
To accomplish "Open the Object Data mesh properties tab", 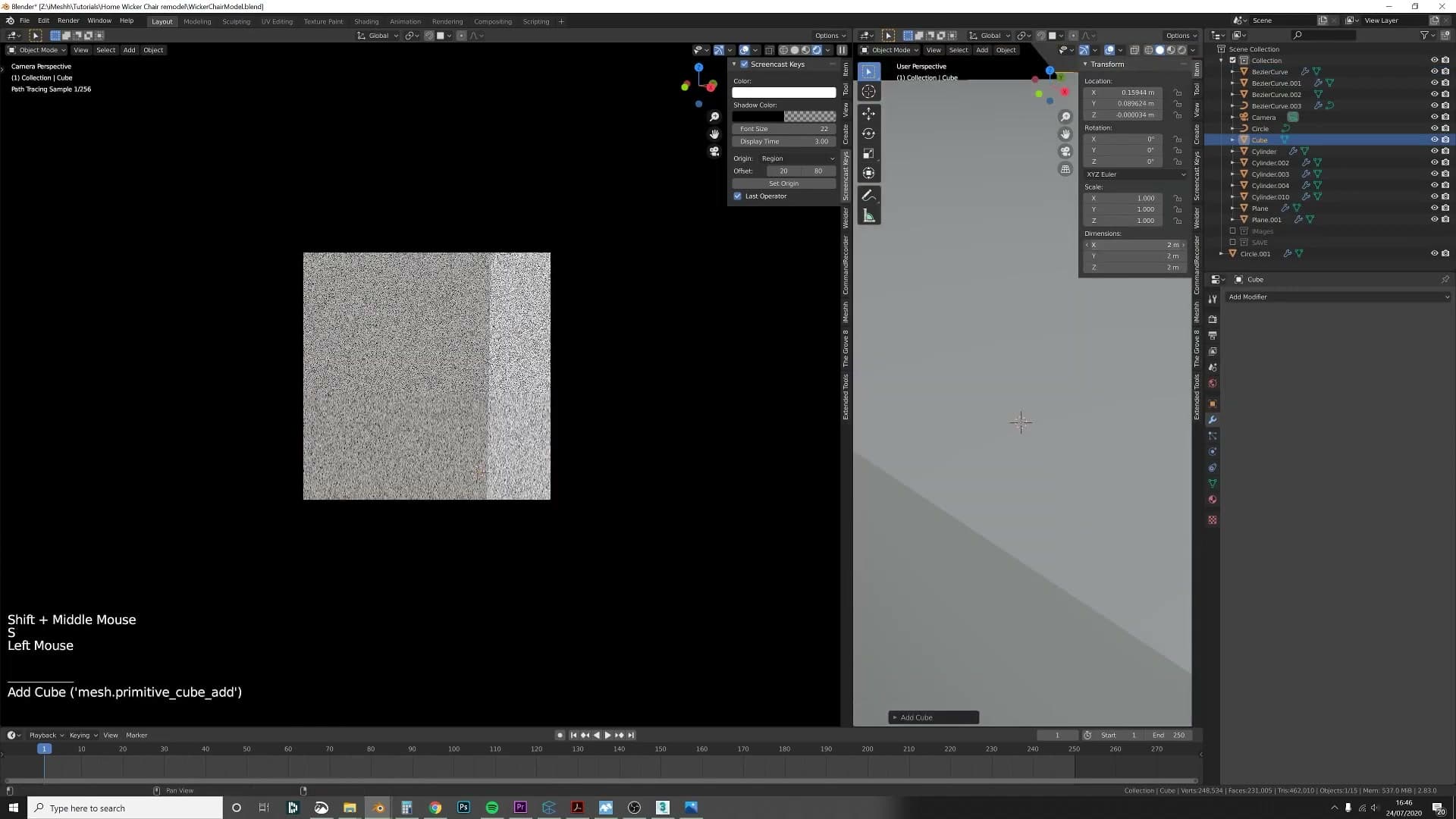I will 1213,484.
